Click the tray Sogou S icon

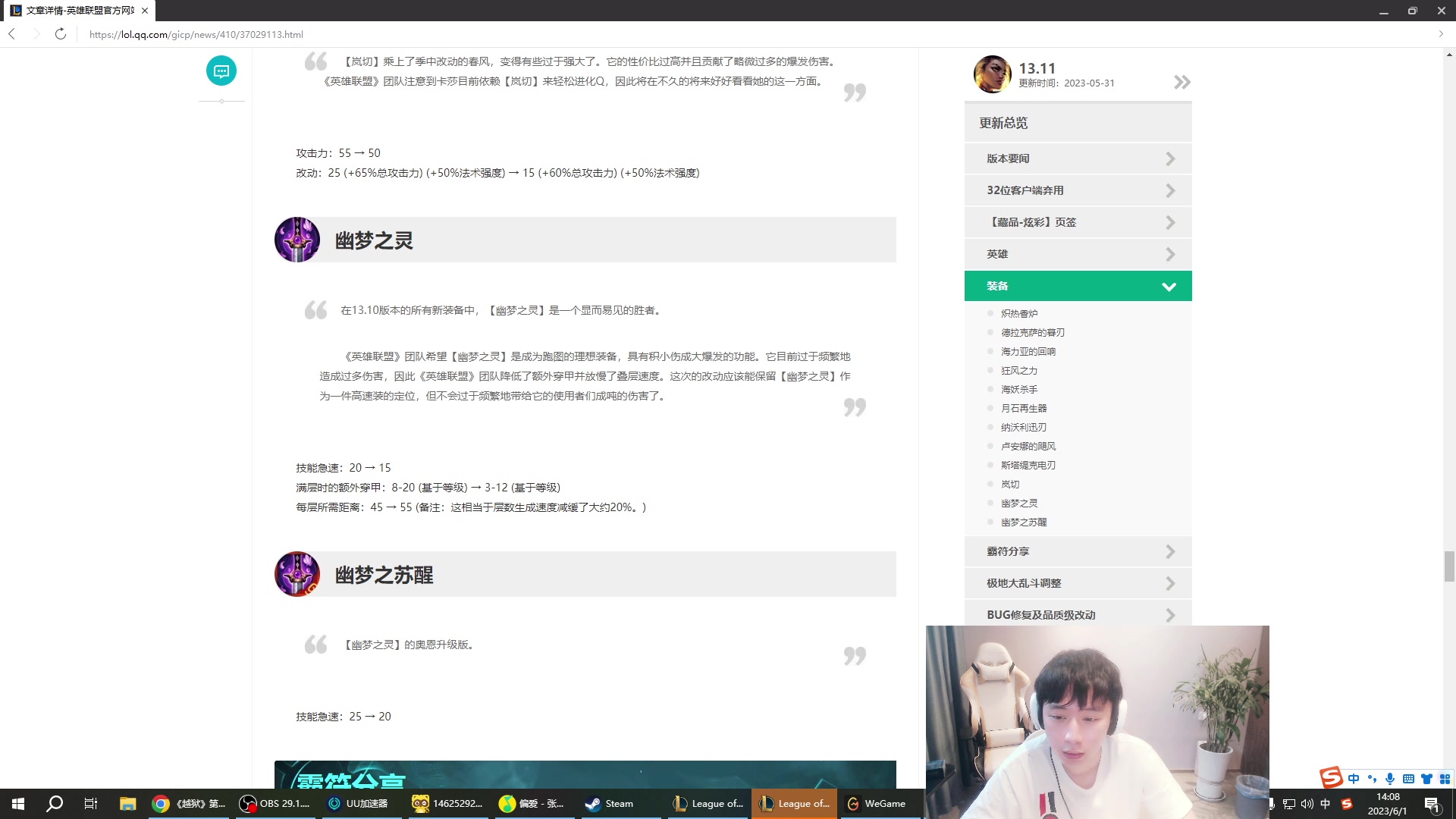click(1347, 804)
